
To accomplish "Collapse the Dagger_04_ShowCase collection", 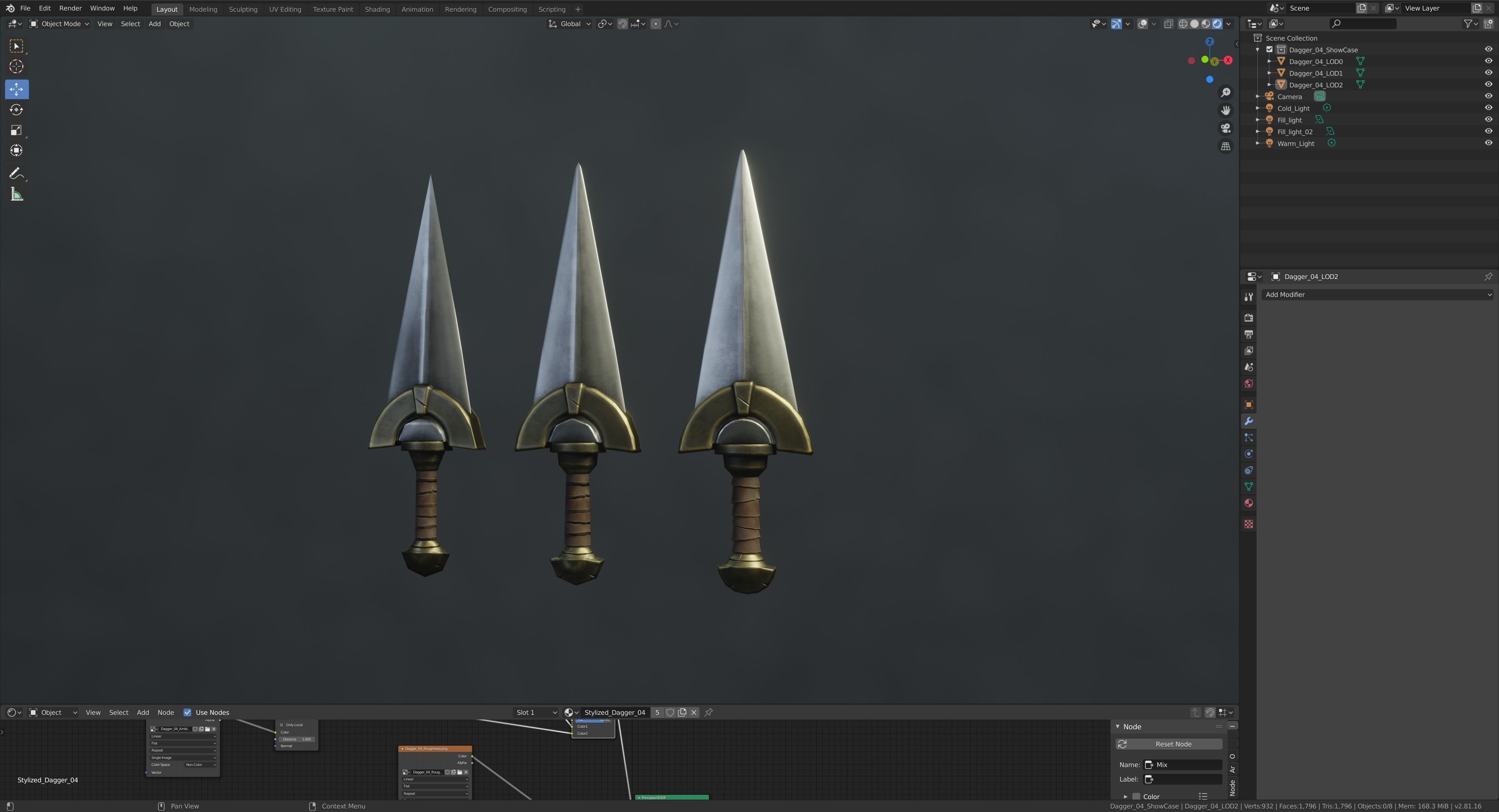I will 1257,50.
